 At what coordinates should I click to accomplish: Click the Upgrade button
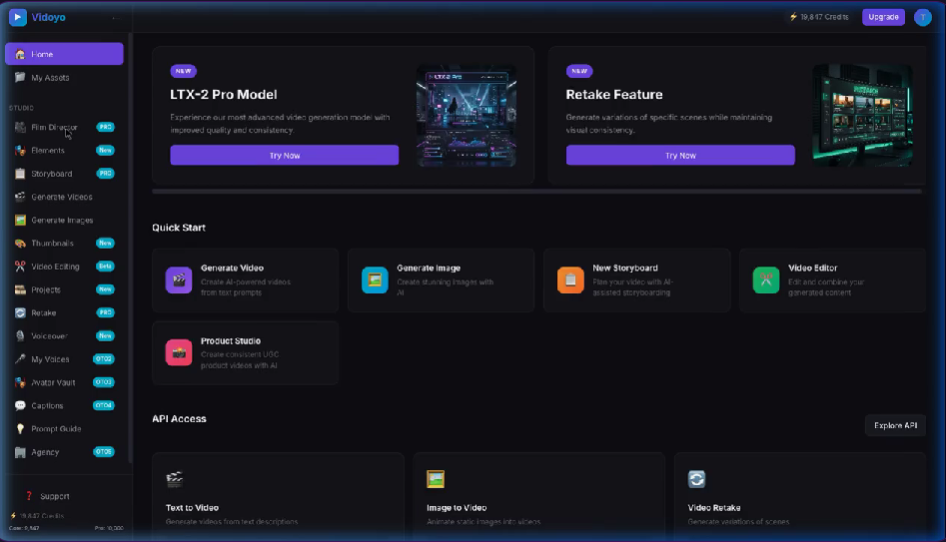883,17
